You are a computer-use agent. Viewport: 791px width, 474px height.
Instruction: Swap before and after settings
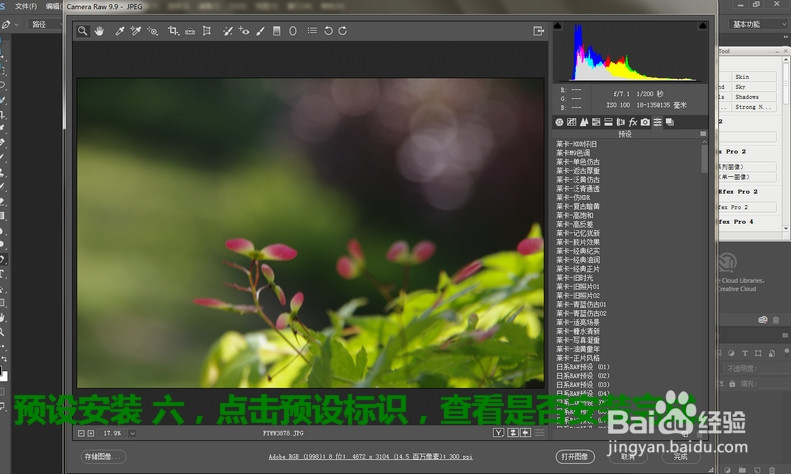pos(513,433)
